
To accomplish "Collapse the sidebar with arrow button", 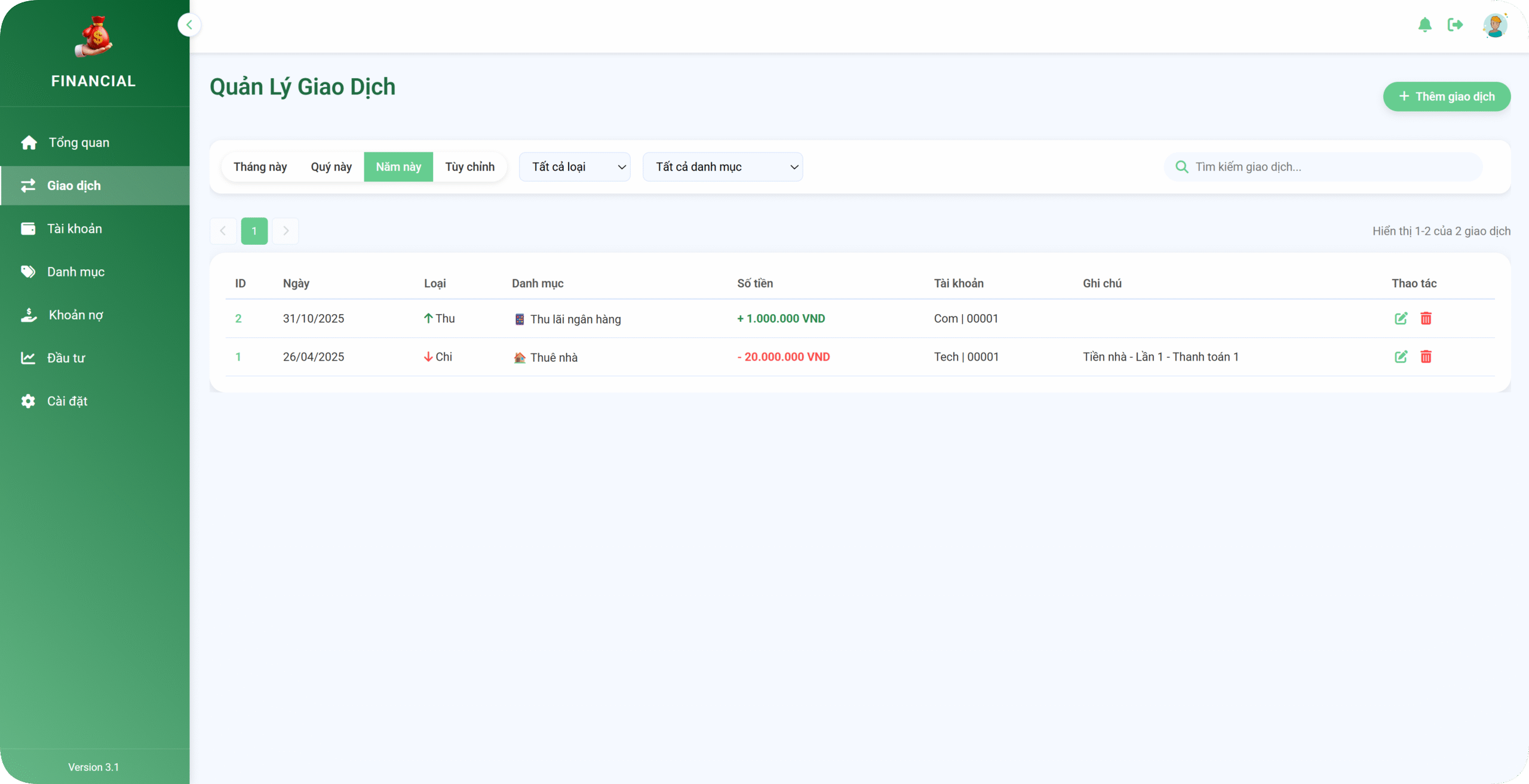I will 189,25.
